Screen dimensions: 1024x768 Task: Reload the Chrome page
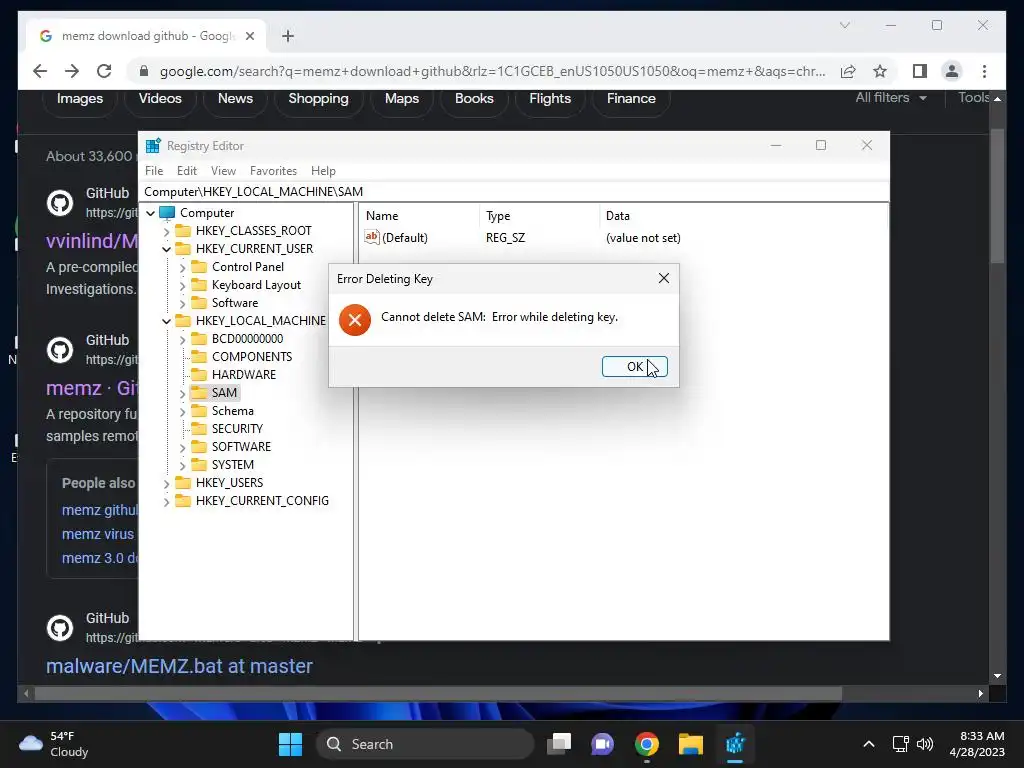tap(104, 71)
